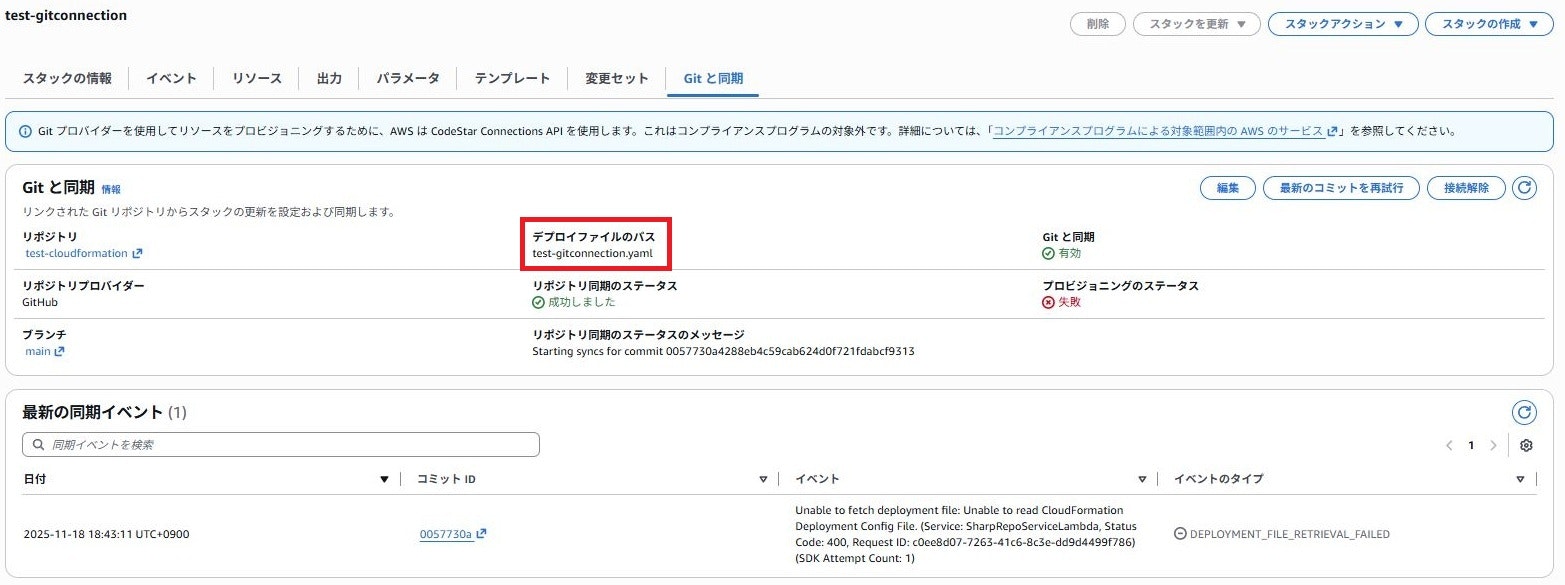Click the 失敗 provisioning status

click(1061, 302)
